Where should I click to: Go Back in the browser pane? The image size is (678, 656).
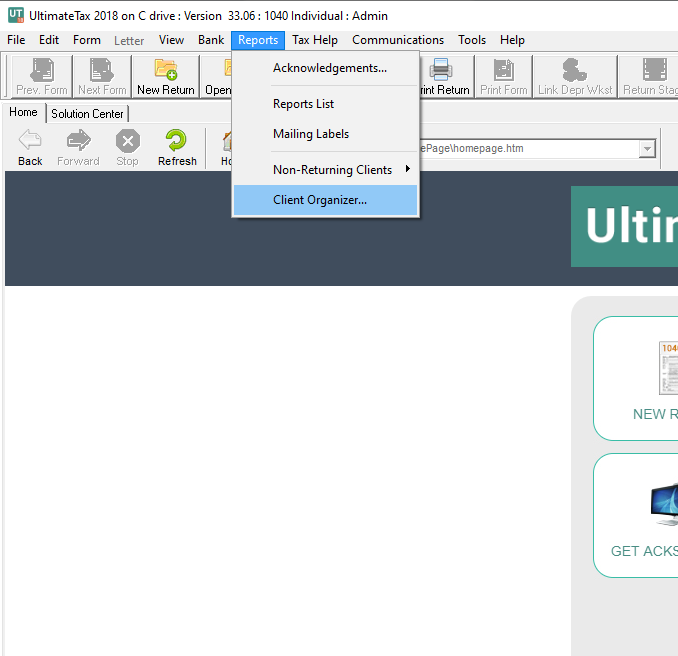point(30,147)
